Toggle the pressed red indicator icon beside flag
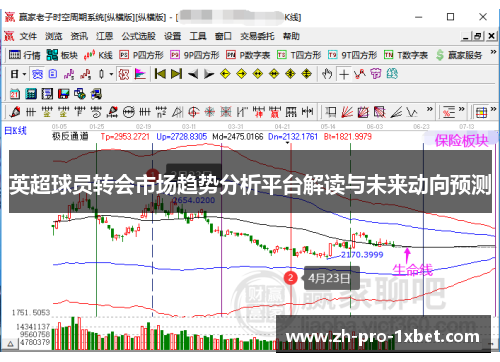Screen dimensions: 500x362 [124, 74]
